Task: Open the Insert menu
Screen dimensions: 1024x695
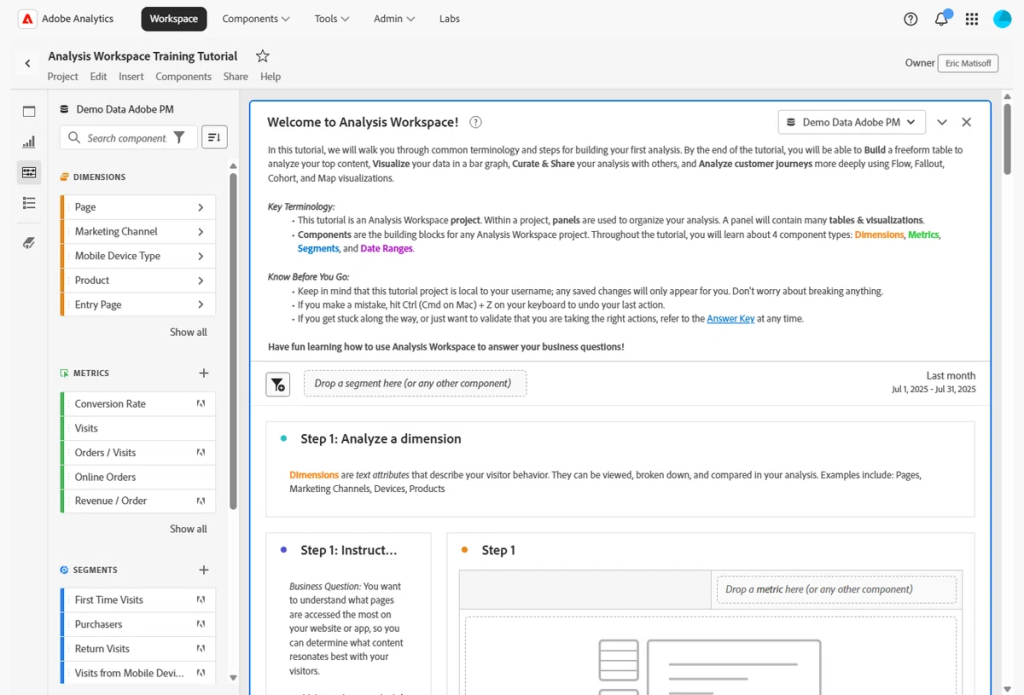Action: pos(131,77)
